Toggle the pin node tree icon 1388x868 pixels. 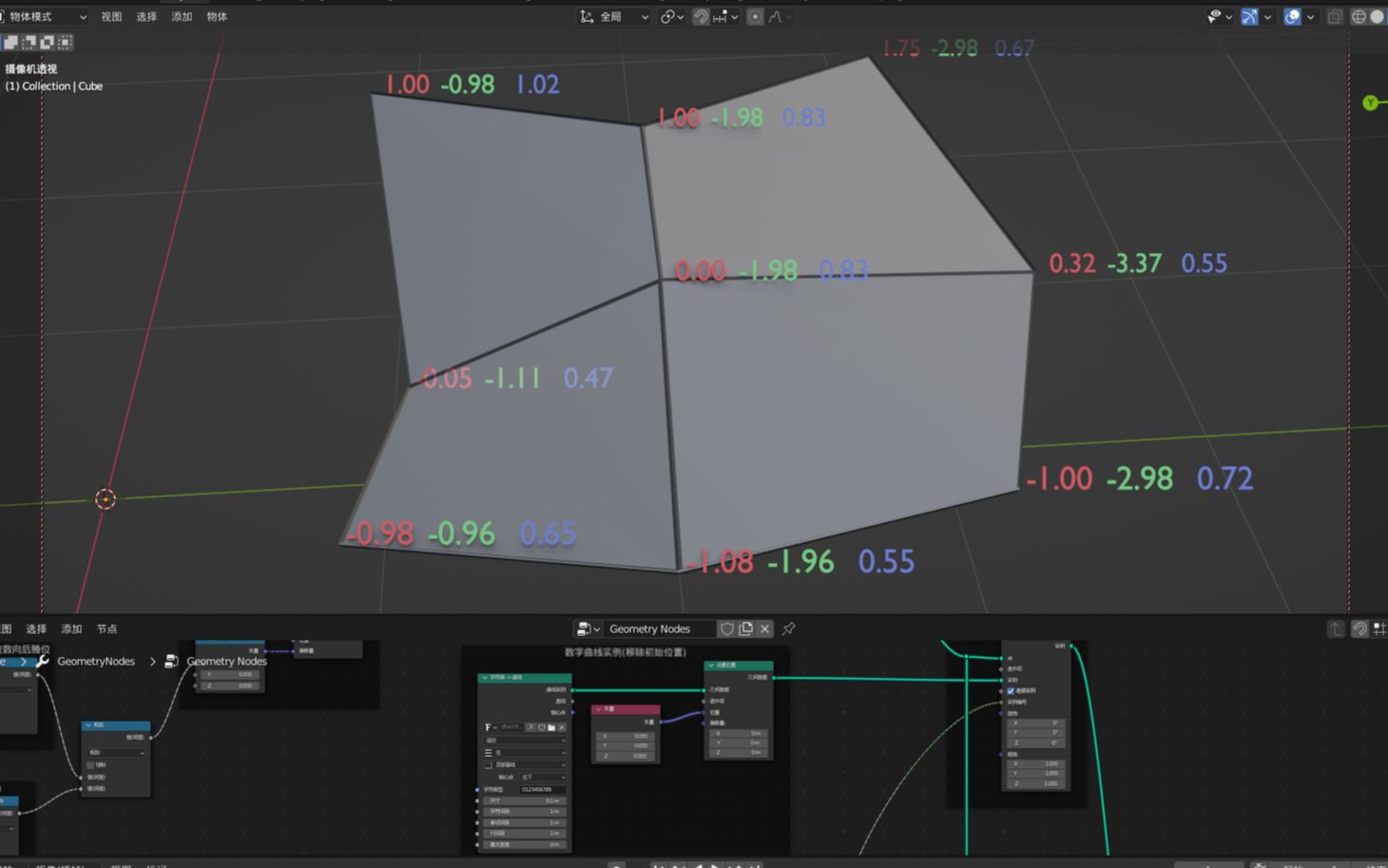(788, 628)
